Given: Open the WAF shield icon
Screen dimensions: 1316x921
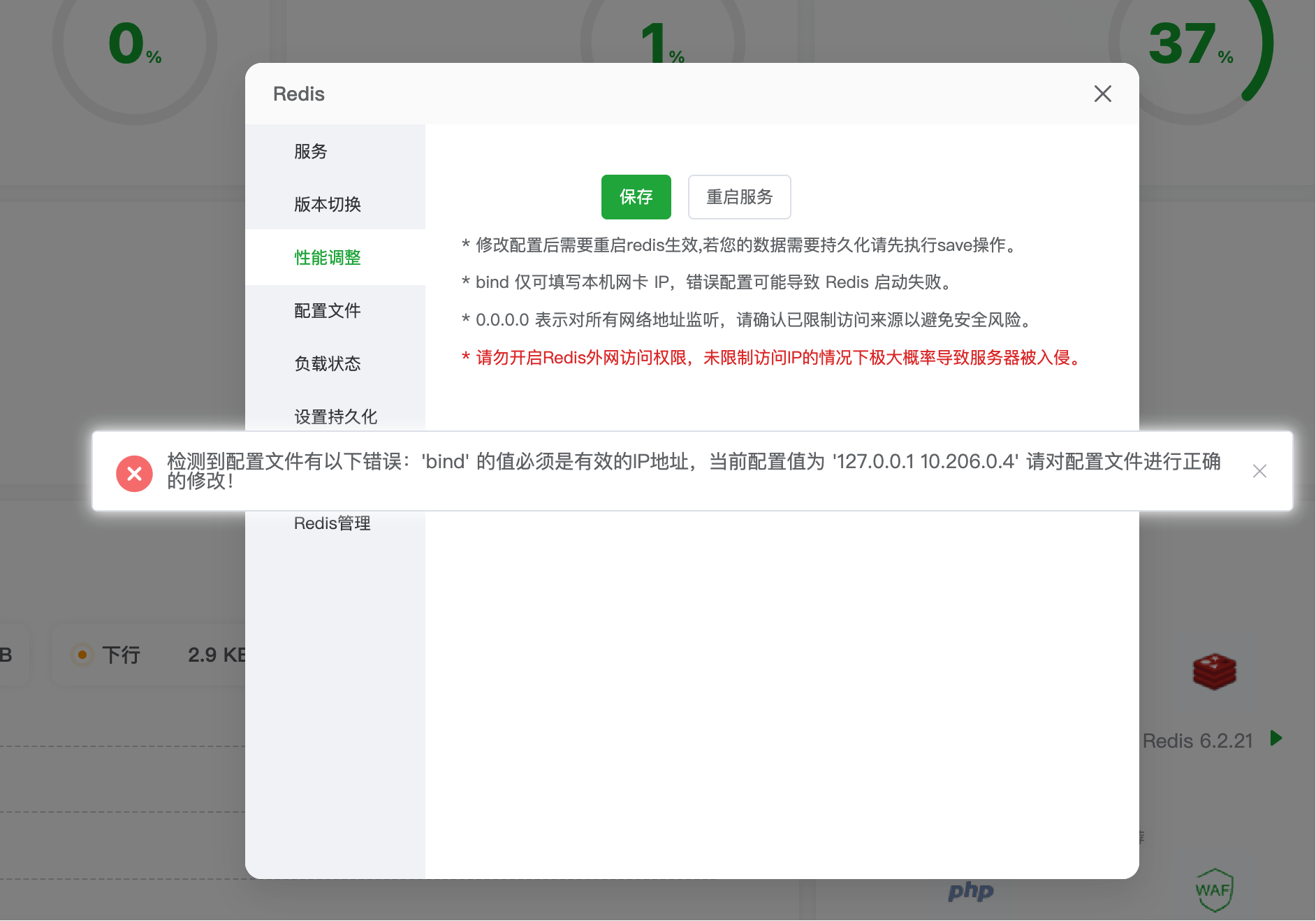Looking at the screenshot, I should [1214, 890].
